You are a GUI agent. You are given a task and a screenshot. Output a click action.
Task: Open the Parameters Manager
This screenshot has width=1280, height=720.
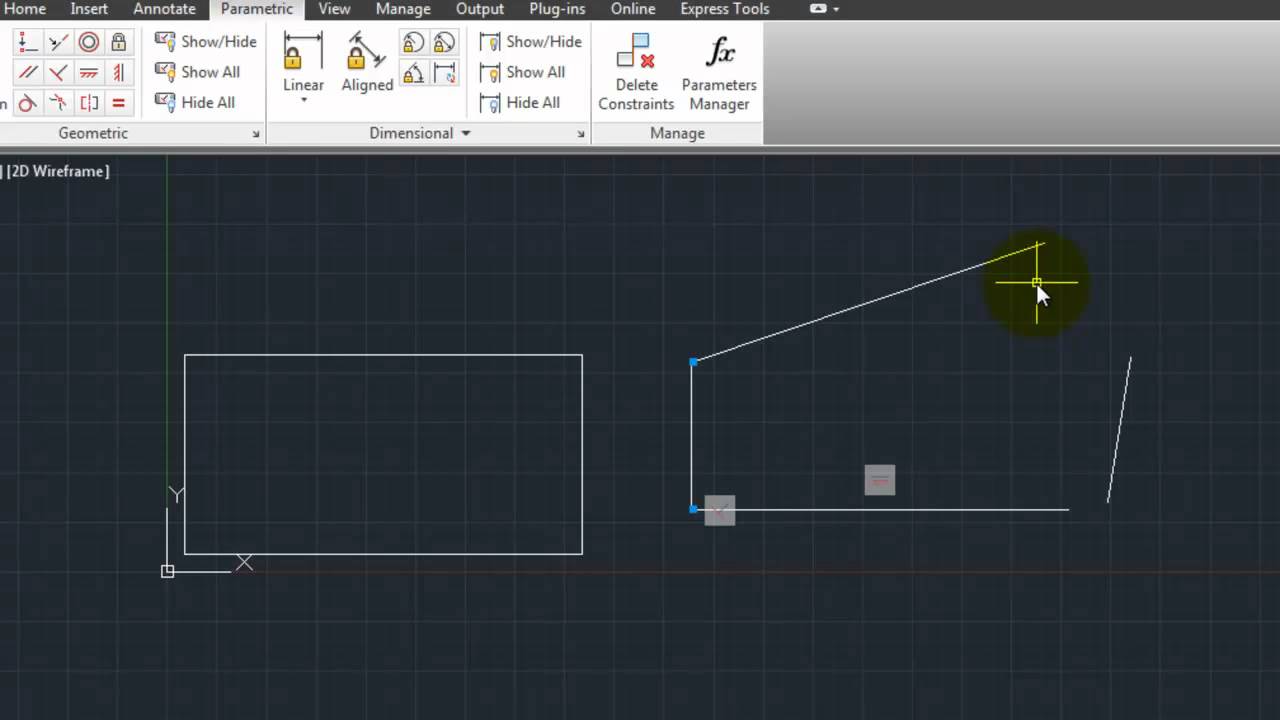719,72
